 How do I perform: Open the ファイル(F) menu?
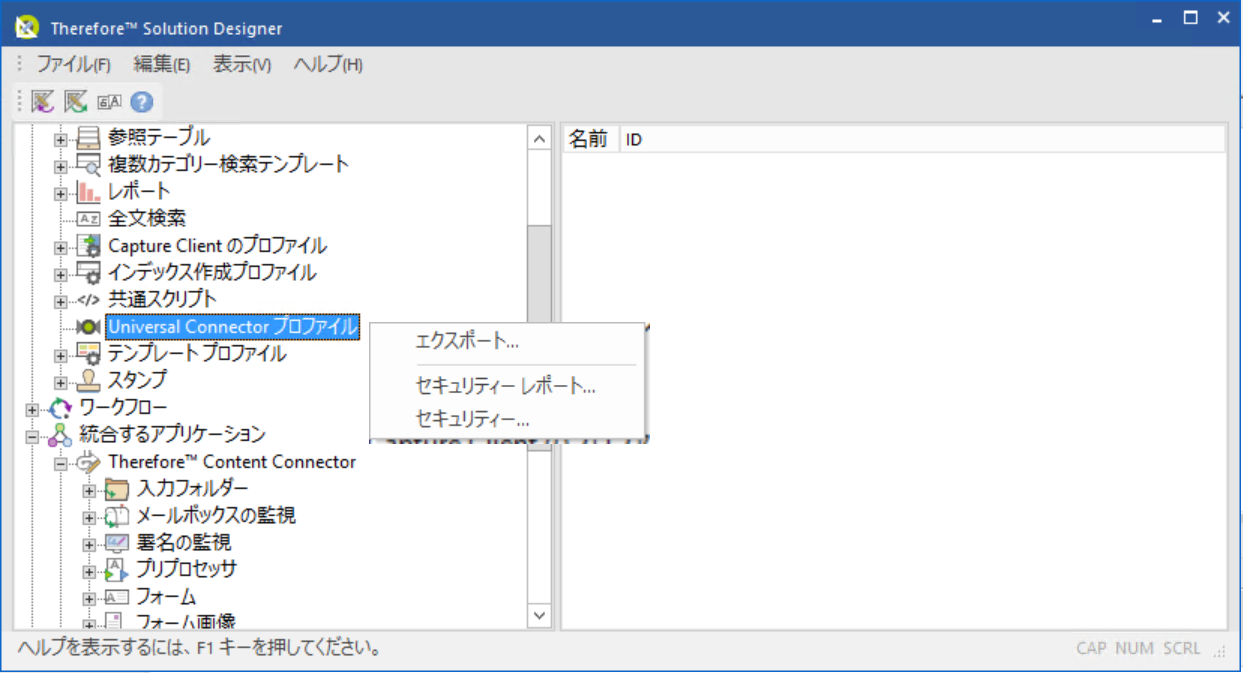73,64
